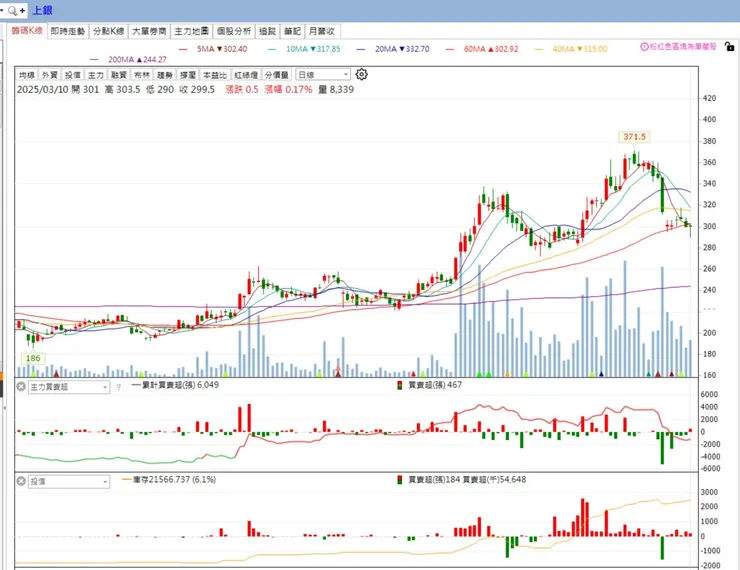The image size is (740, 570).
Task: Click the 買賣超(張) 467 legend icon
Action: [400, 385]
